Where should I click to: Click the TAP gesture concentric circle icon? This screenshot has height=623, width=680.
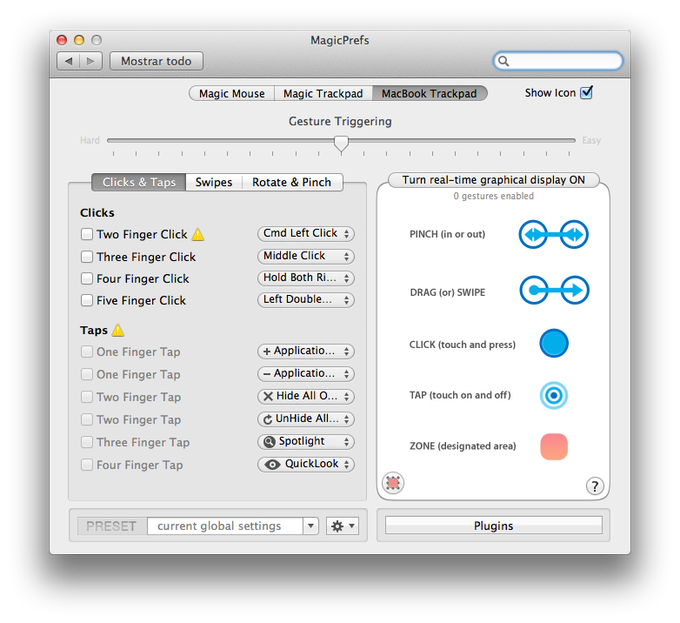click(554, 395)
